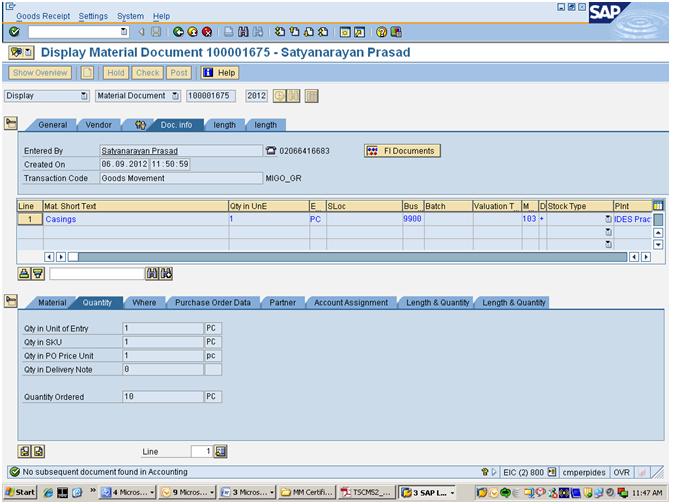Viewport: 674px width, 504px height.
Task: Click the green Back arrow icon
Action: point(178,32)
